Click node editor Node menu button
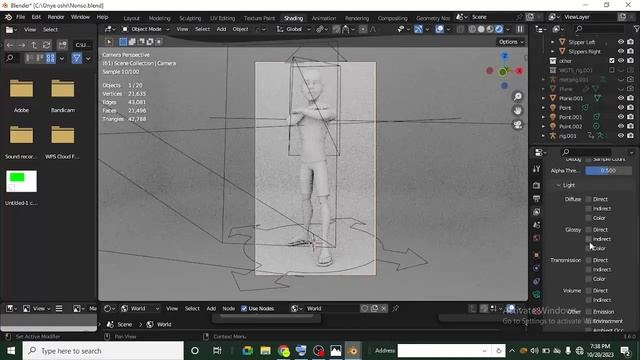 tap(229, 309)
